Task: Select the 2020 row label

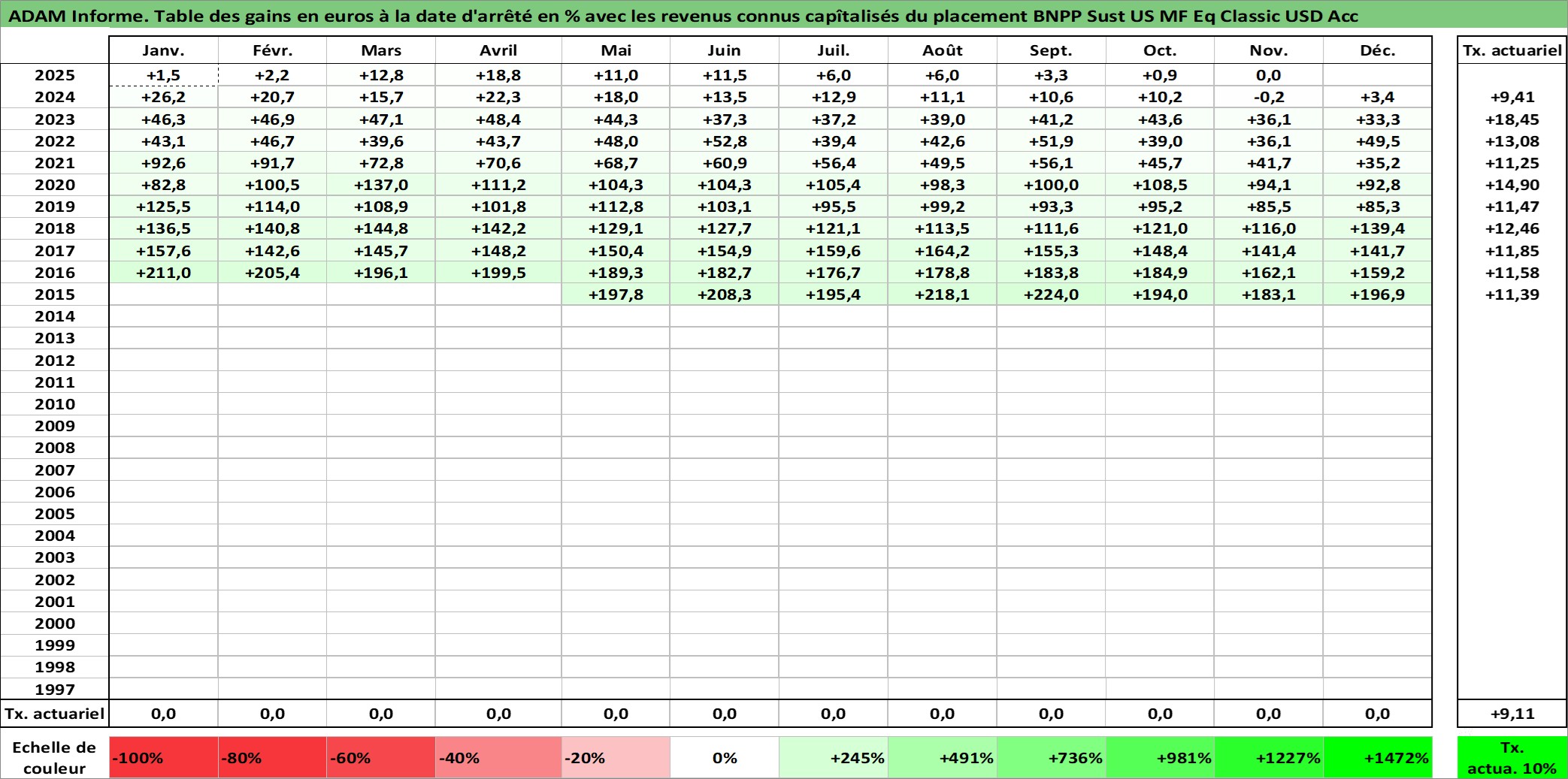Action: pos(55,185)
